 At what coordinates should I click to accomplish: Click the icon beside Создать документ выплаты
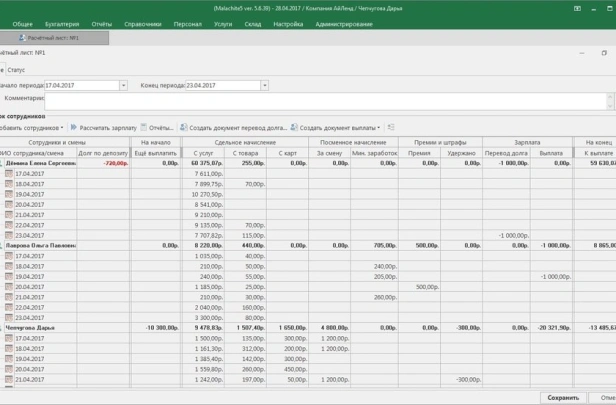295,128
